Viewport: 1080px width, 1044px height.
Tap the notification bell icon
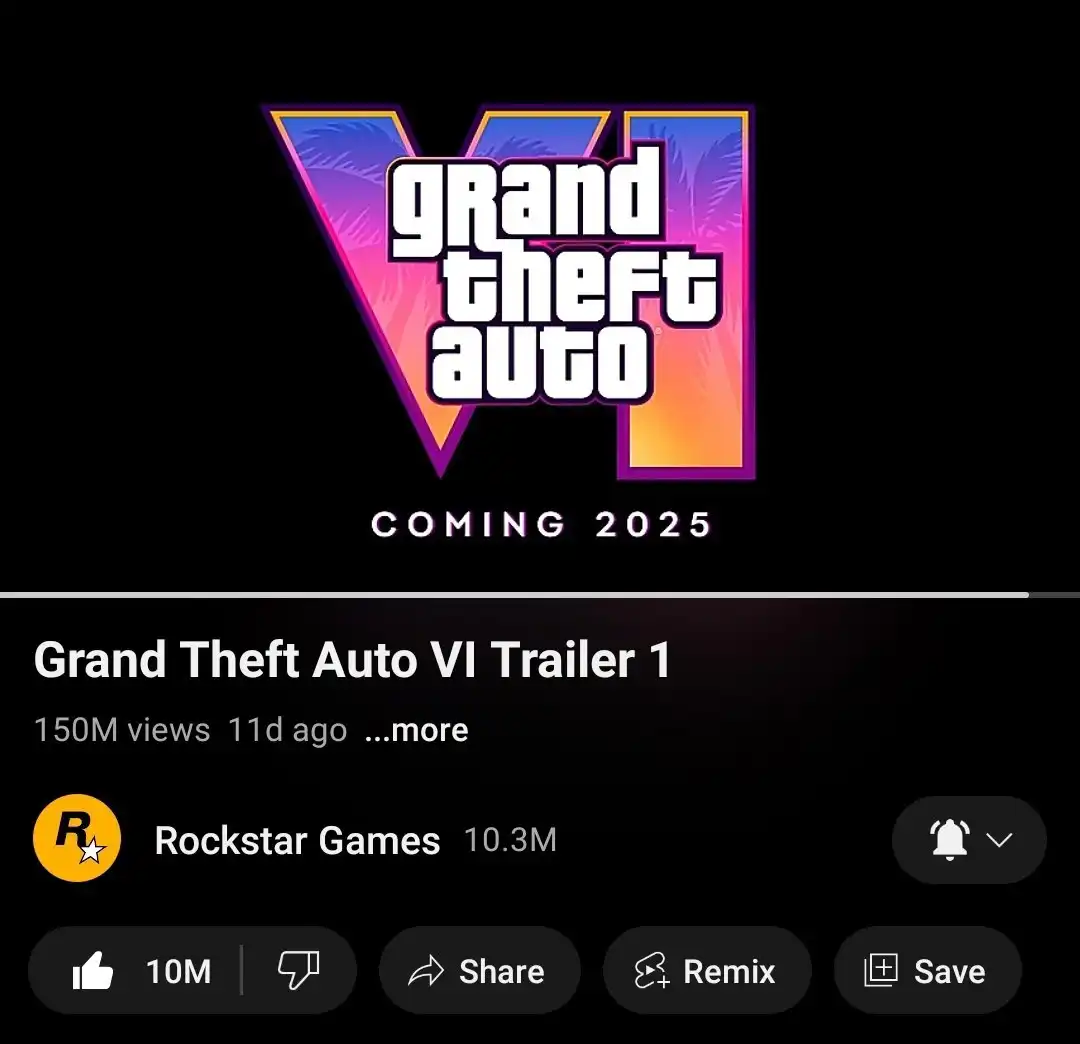click(x=950, y=839)
